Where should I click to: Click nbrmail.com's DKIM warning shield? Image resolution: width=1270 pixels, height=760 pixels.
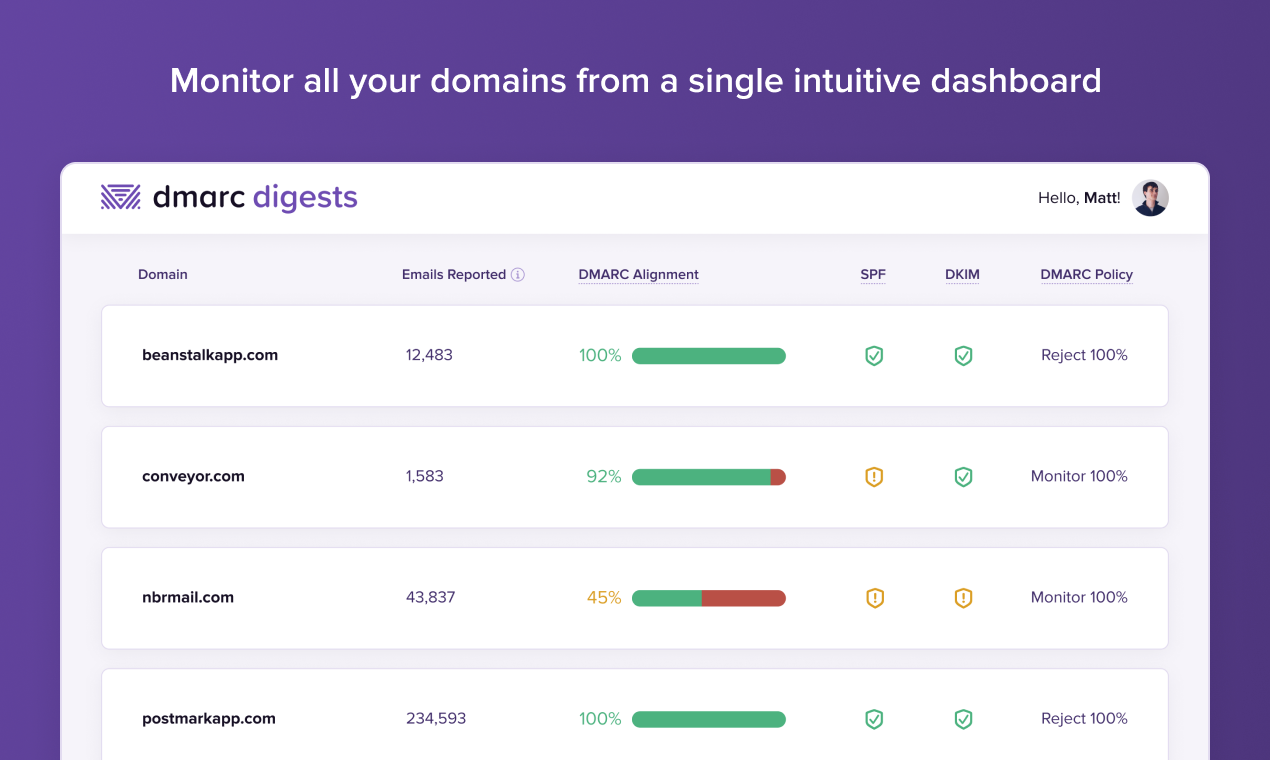963,598
